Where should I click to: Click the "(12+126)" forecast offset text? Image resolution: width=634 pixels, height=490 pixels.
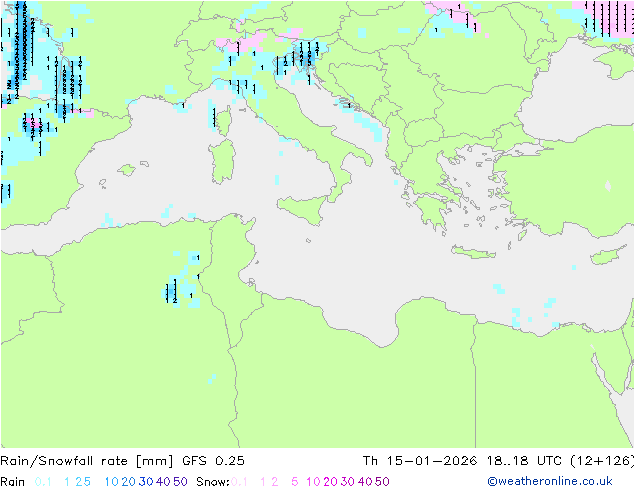click(x=602, y=461)
